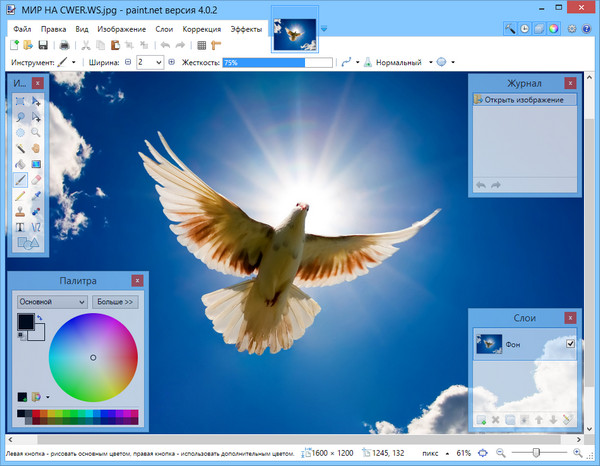Select the Magic Wand tool
The height and width of the screenshot is (466, 600).
click(x=21, y=148)
